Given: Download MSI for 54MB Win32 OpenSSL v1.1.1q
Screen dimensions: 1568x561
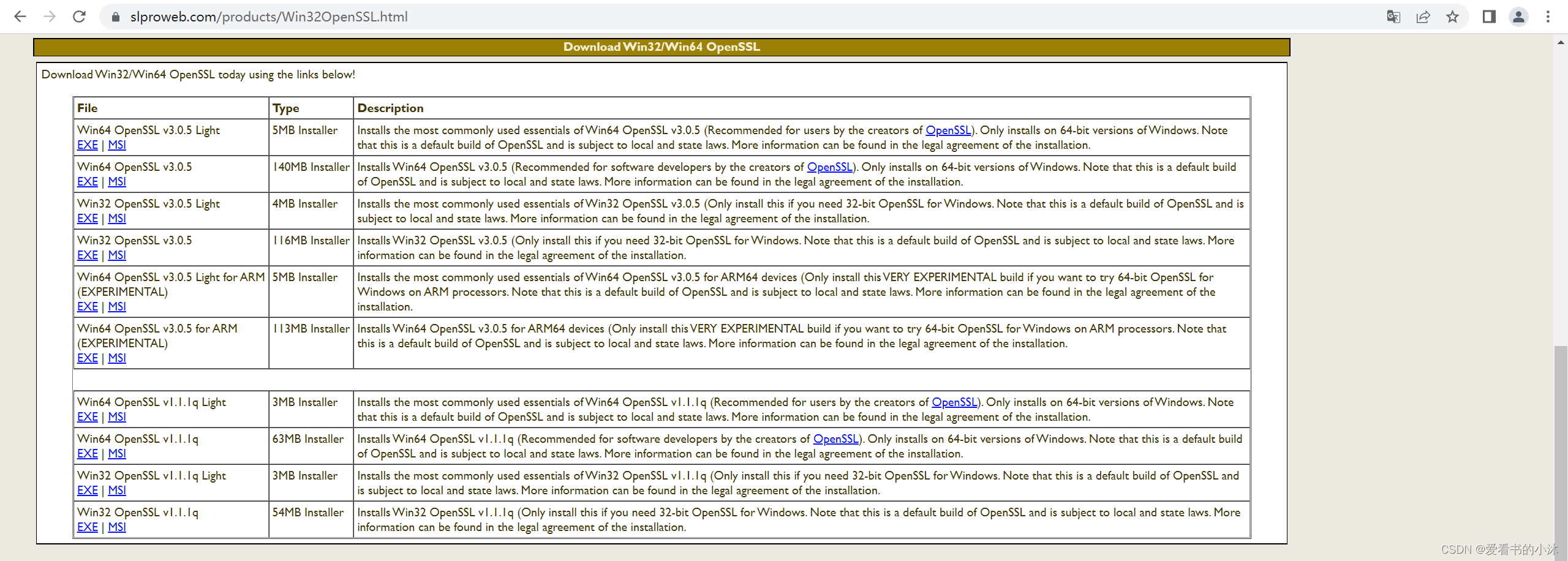Looking at the screenshot, I should click(117, 527).
